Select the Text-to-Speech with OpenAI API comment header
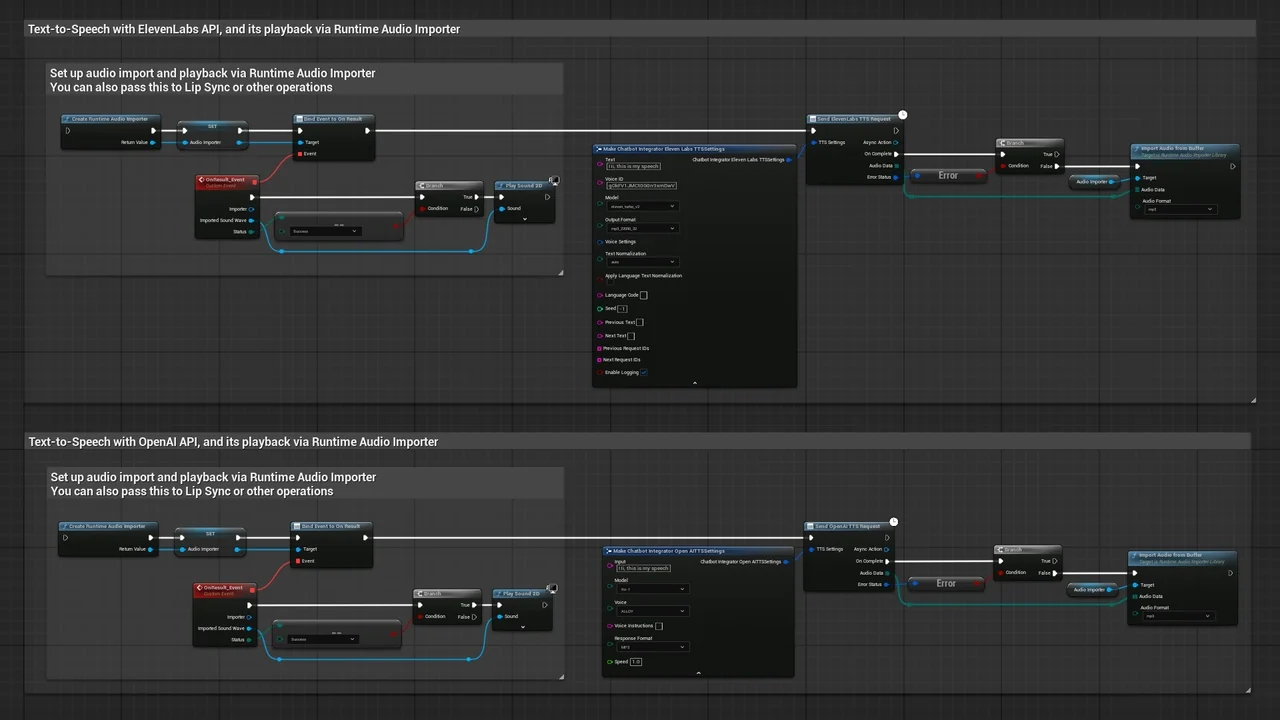The image size is (1280, 720). coord(233,442)
